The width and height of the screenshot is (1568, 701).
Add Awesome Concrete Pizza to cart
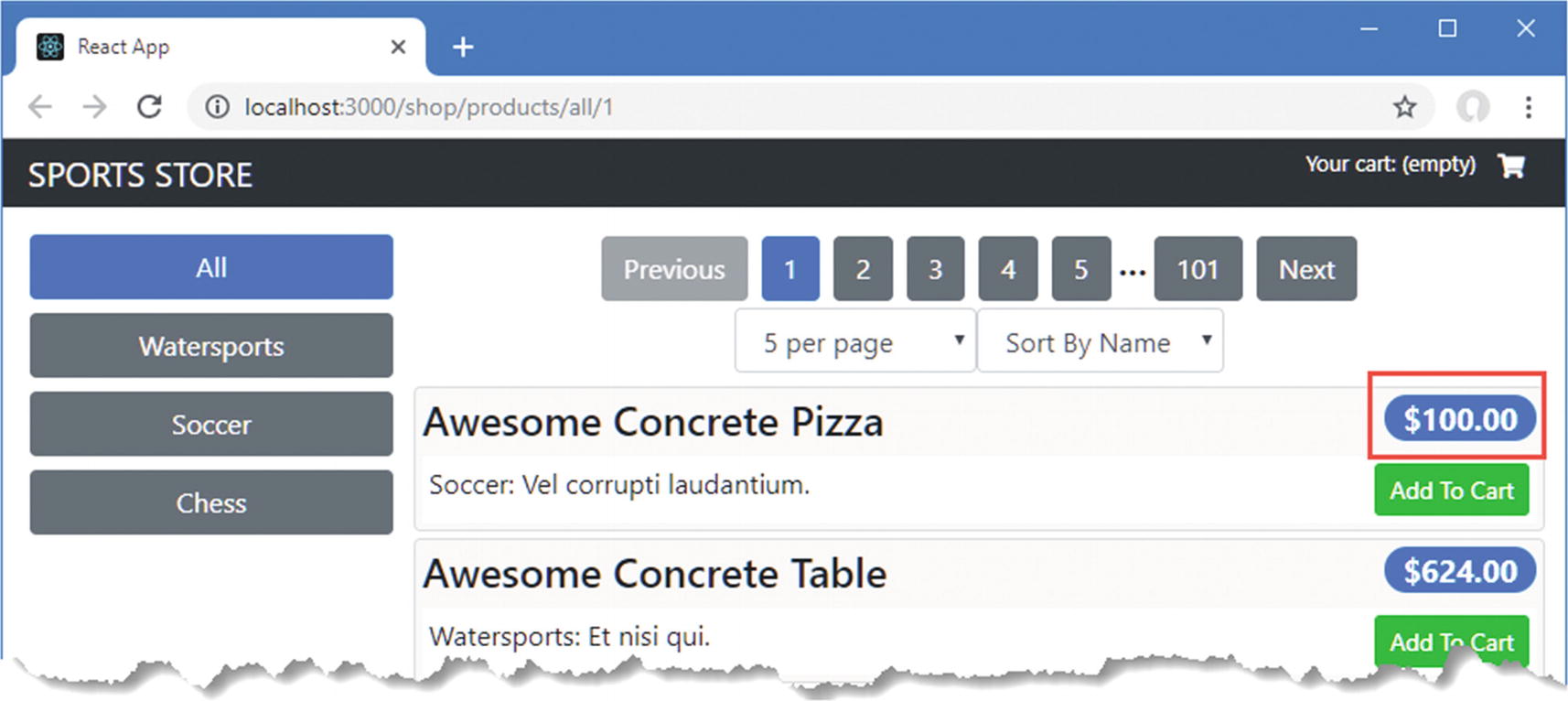(1451, 491)
